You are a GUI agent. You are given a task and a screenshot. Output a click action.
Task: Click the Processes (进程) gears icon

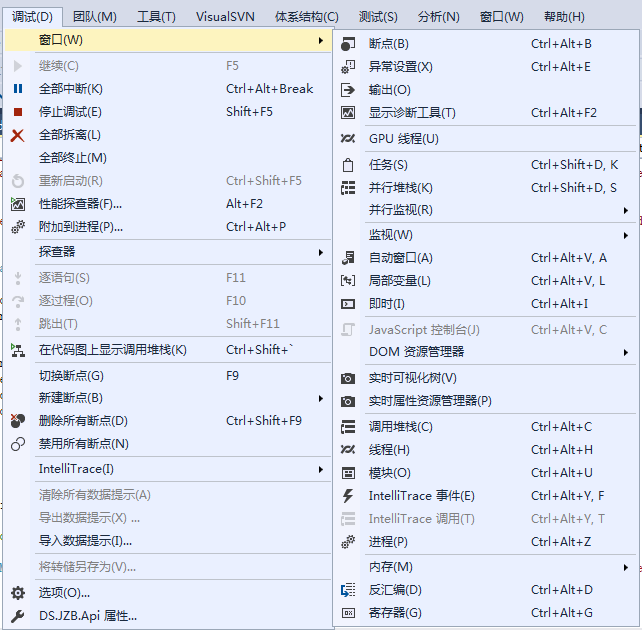[348, 542]
